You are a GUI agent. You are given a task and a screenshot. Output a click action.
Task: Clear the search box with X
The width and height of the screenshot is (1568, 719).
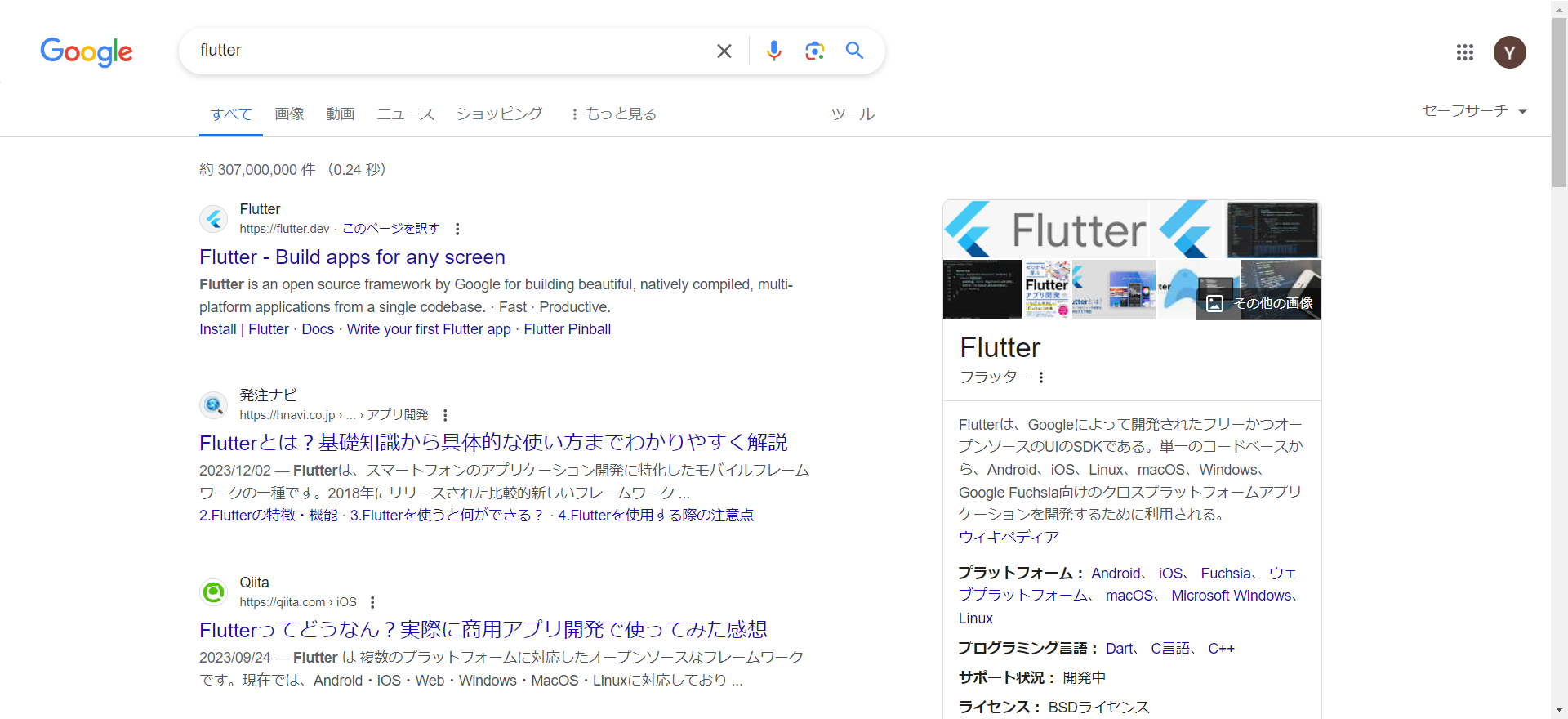click(x=724, y=51)
